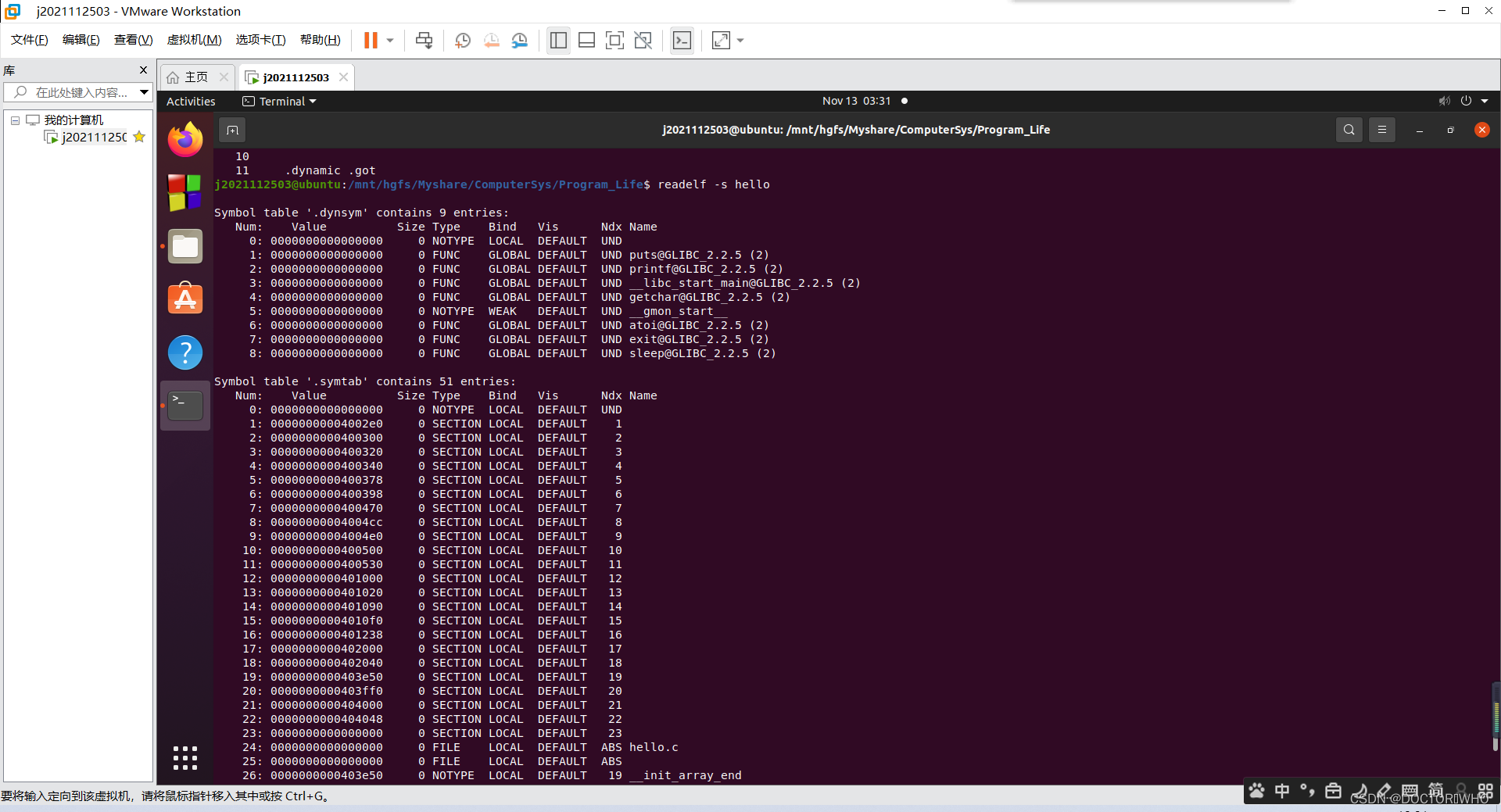Viewport: 1501px width, 812px height.
Task: Switch to Unity mode icon
Action: coord(643,41)
